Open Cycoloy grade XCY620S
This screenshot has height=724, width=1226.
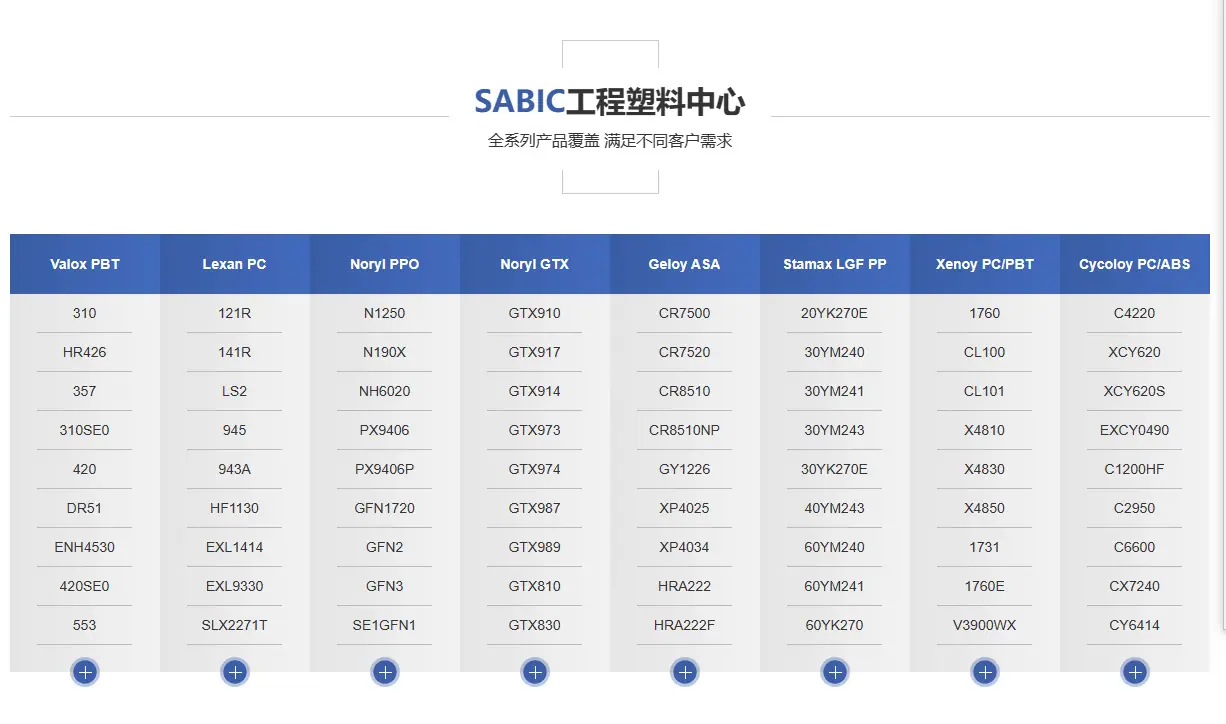pos(1135,391)
